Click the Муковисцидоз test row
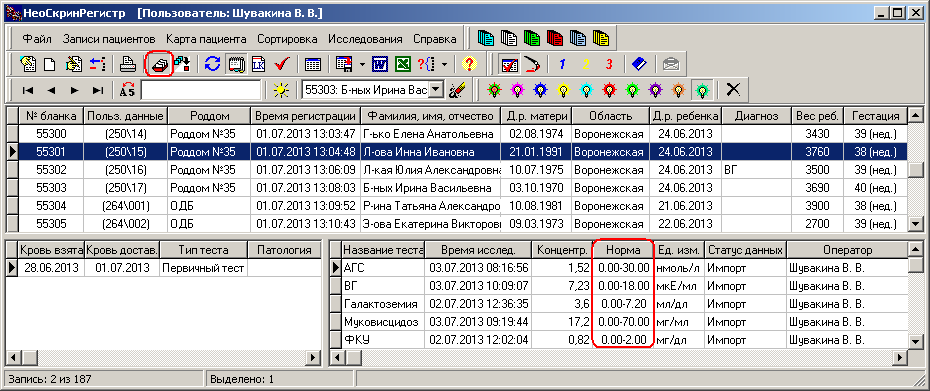The width and height of the screenshot is (930, 391). point(619,323)
